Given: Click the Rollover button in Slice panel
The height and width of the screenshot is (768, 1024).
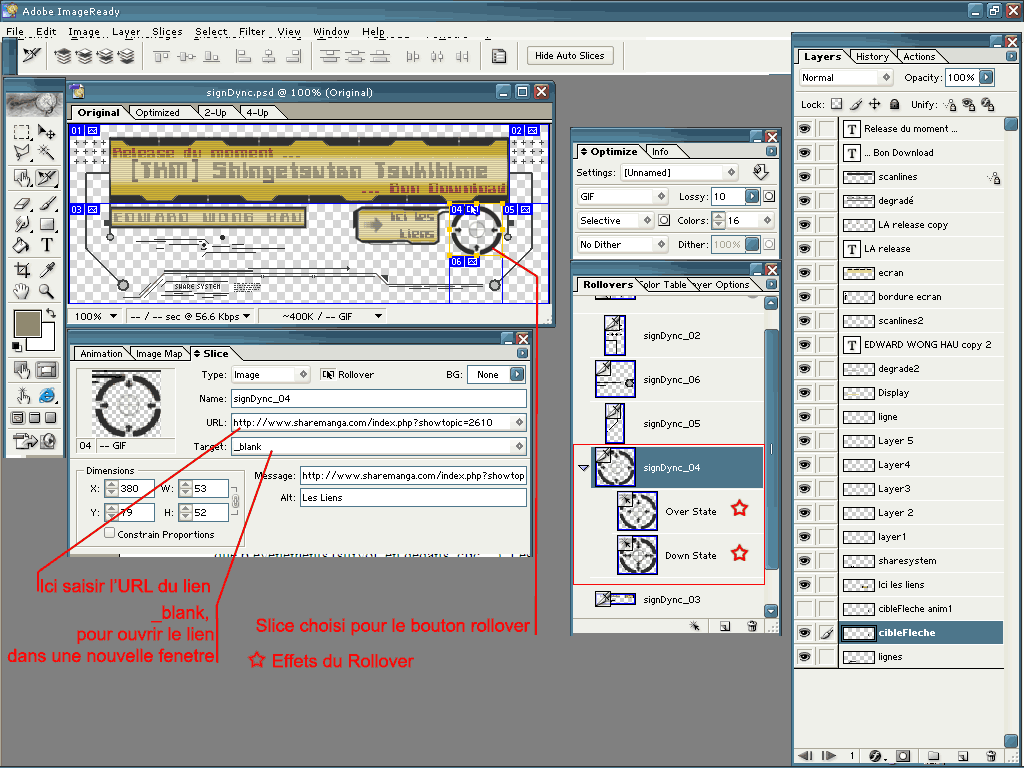Looking at the screenshot, I should point(347,375).
